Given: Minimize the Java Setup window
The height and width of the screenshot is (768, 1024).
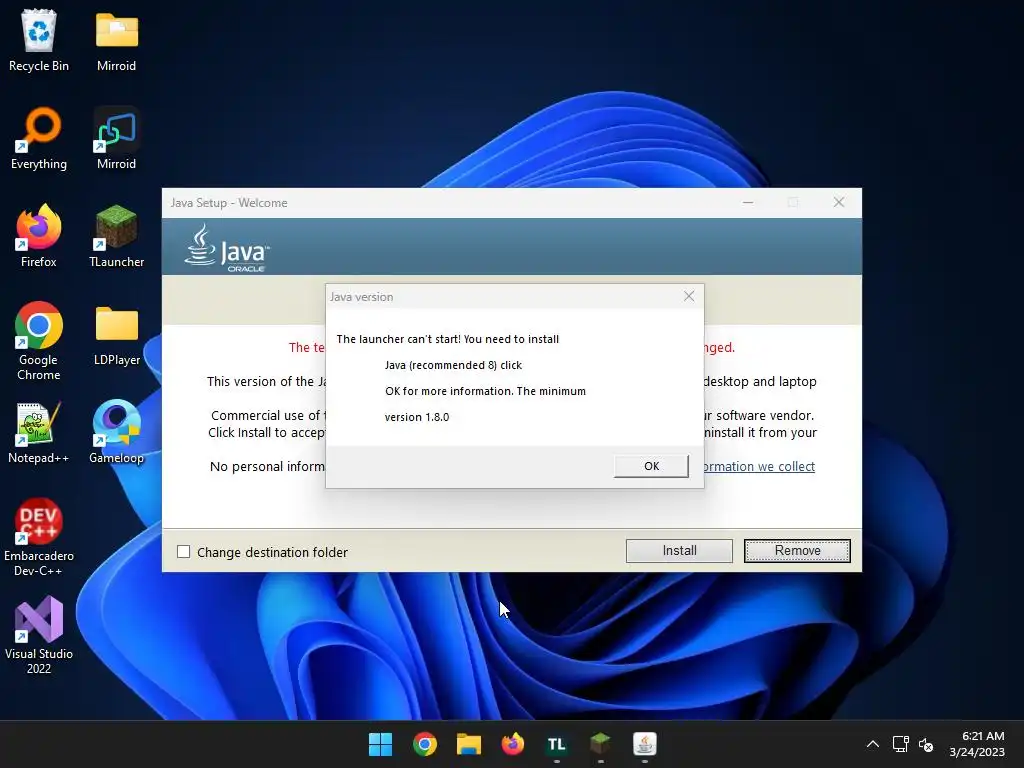Looking at the screenshot, I should (x=748, y=202).
